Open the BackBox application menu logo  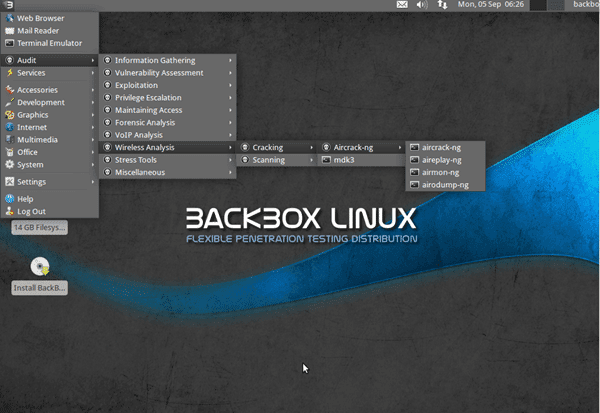tap(8, 5)
